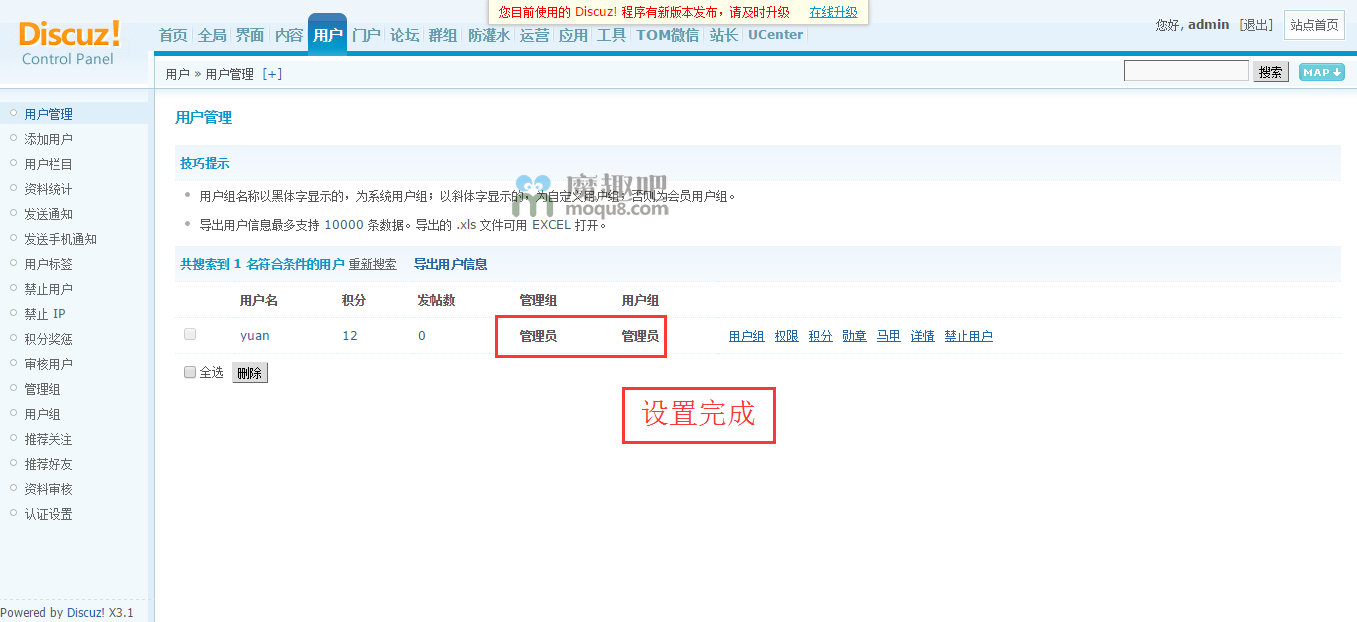
Task: Open 资料审核 in the sidebar
Action: pyautogui.click(x=48, y=489)
